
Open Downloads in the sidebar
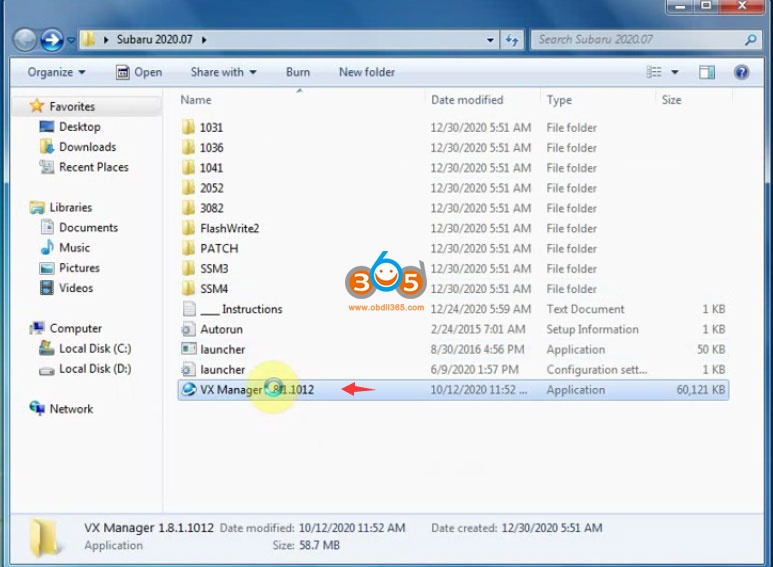point(87,147)
